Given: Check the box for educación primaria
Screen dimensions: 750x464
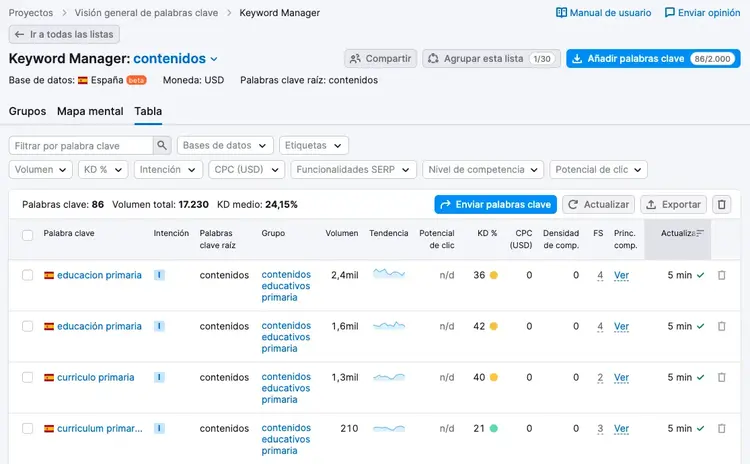Looking at the screenshot, I should point(28,326).
